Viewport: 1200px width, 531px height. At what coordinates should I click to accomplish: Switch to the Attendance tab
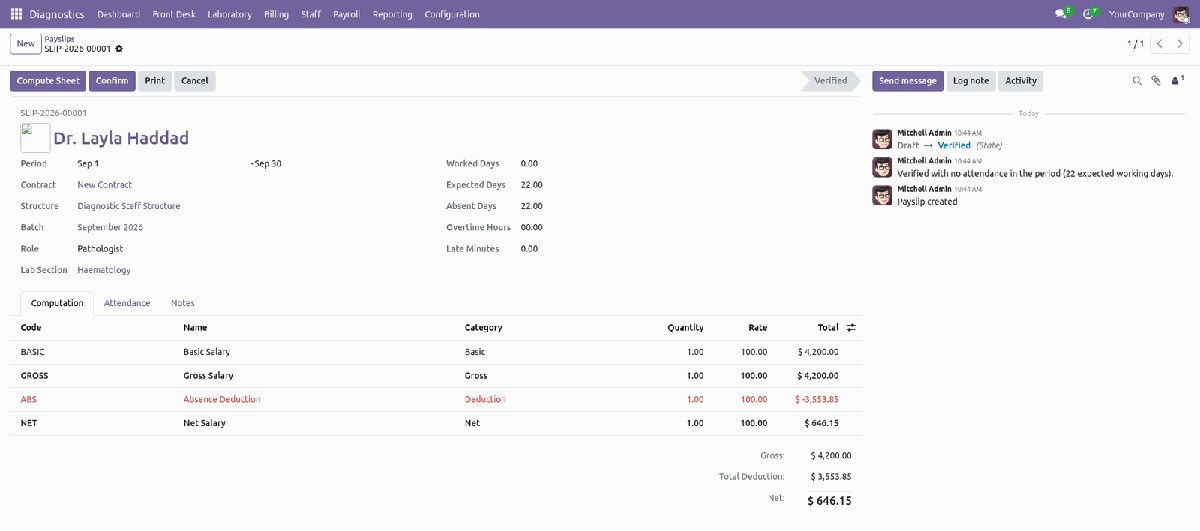coord(127,303)
